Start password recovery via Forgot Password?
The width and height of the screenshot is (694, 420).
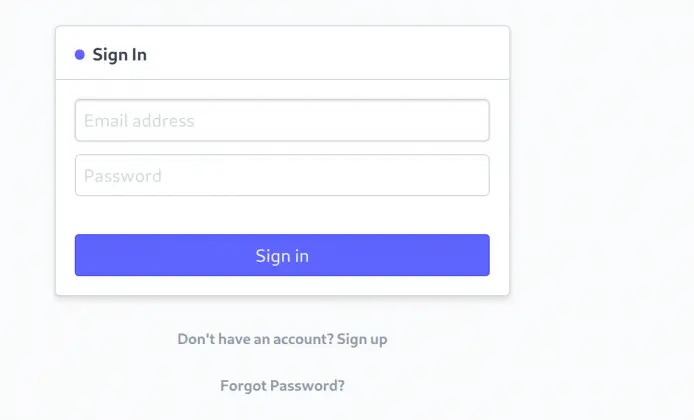[282, 385]
